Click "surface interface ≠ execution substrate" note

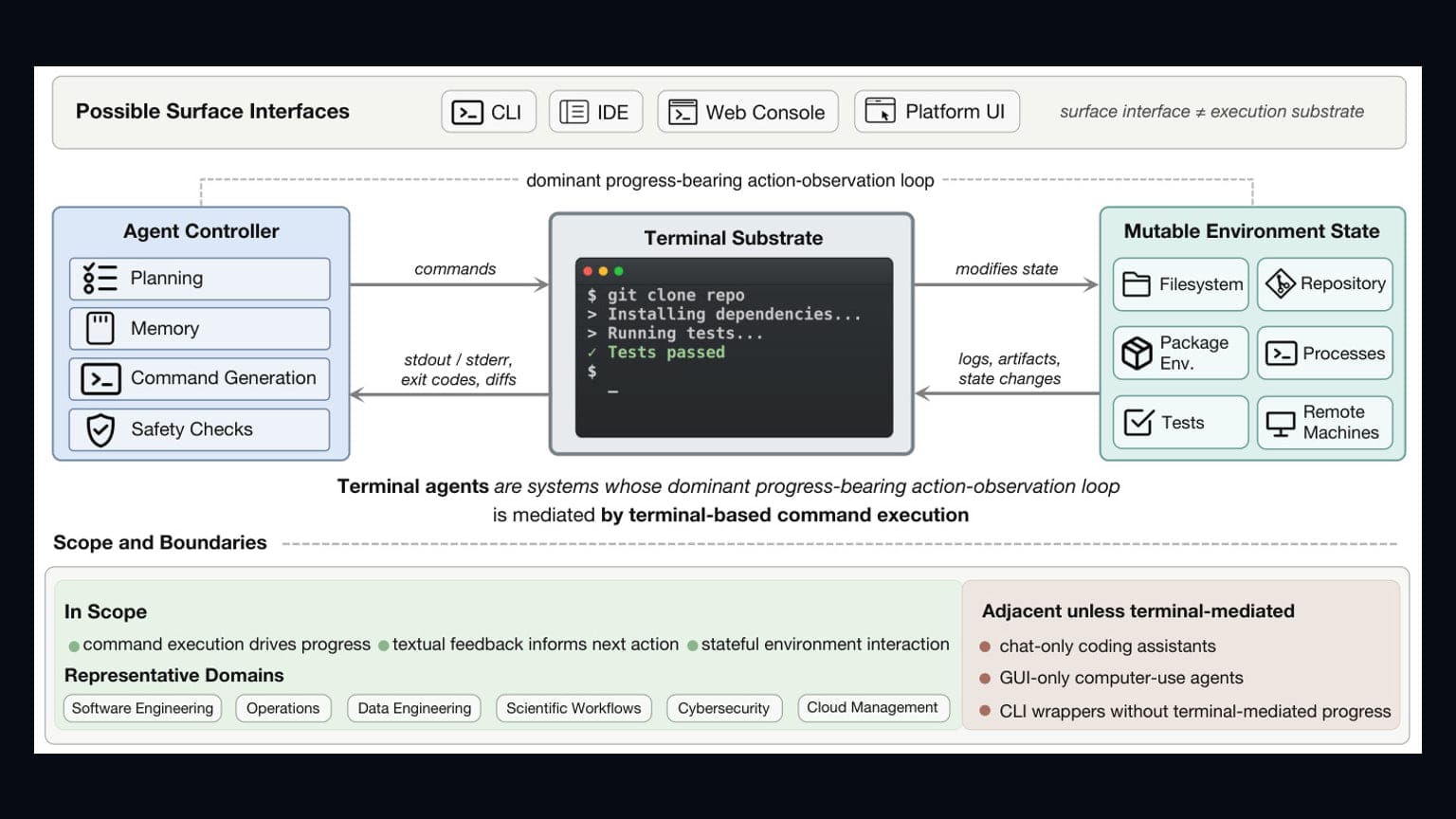[x=1211, y=112]
